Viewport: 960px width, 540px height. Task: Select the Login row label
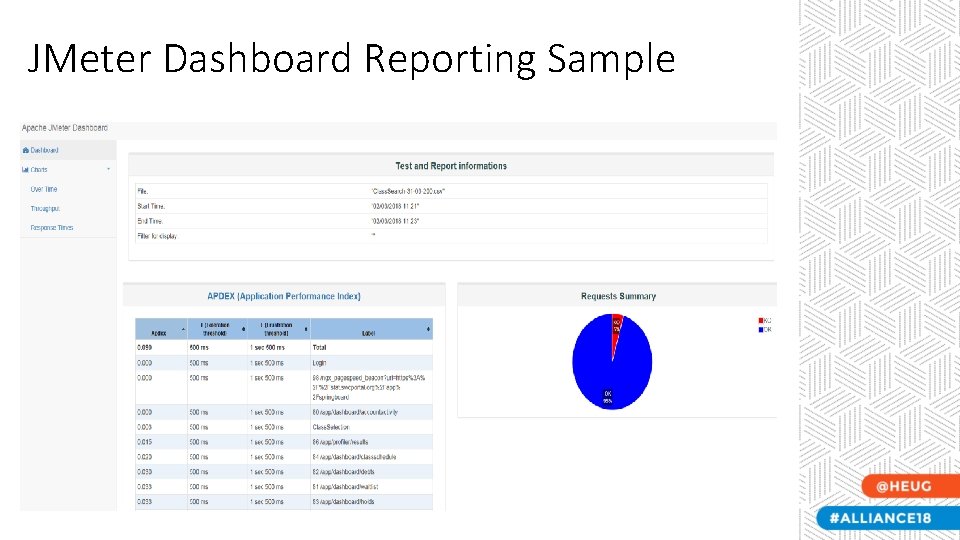point(319,363)
